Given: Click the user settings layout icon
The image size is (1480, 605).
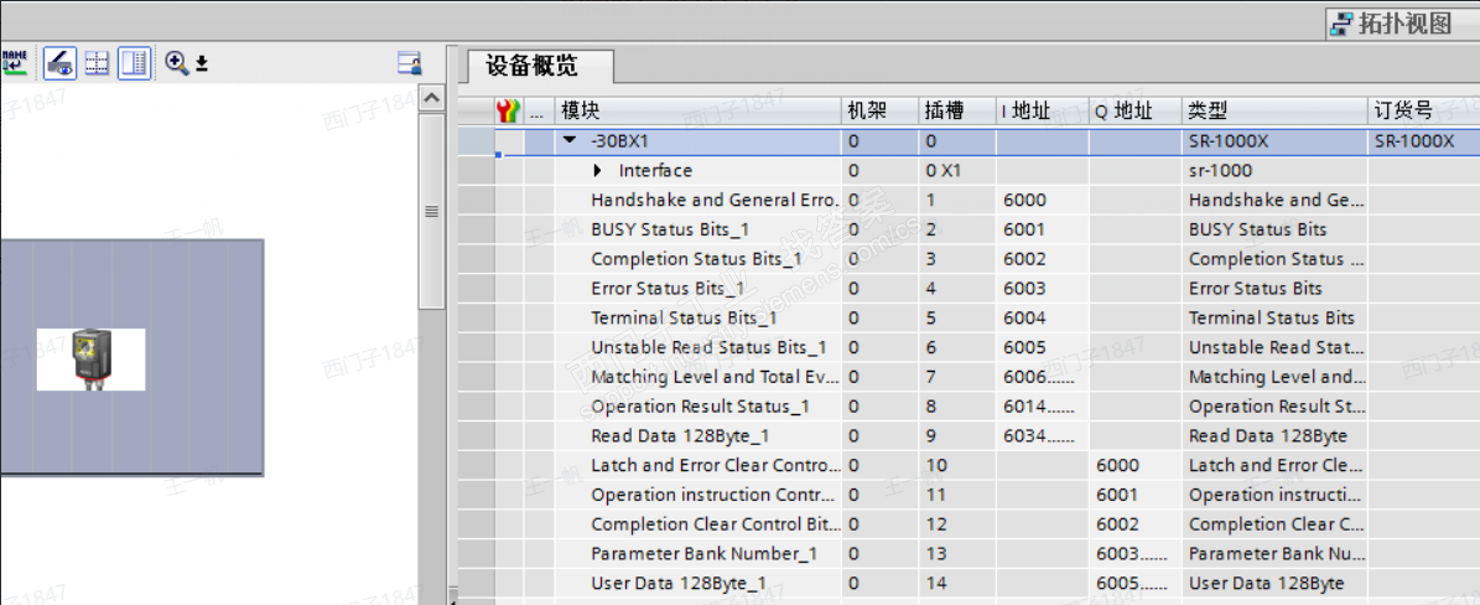Looking at the screenshot, I should [409, 63].
